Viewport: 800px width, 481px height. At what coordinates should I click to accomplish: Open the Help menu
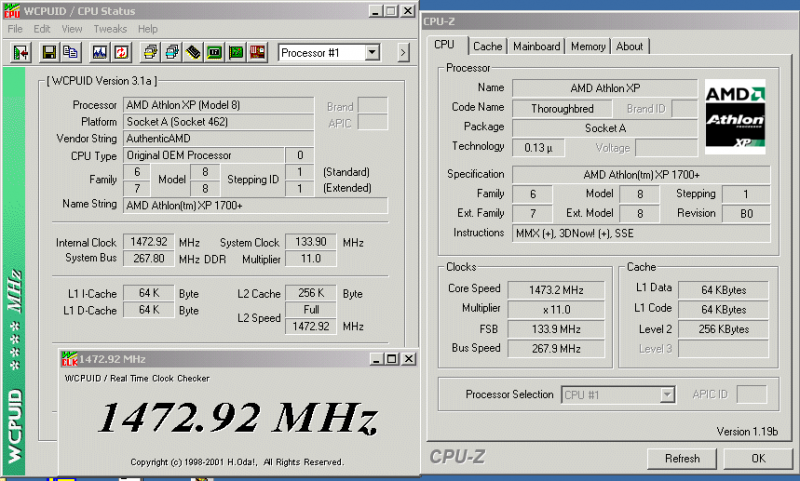pos(148,29)
